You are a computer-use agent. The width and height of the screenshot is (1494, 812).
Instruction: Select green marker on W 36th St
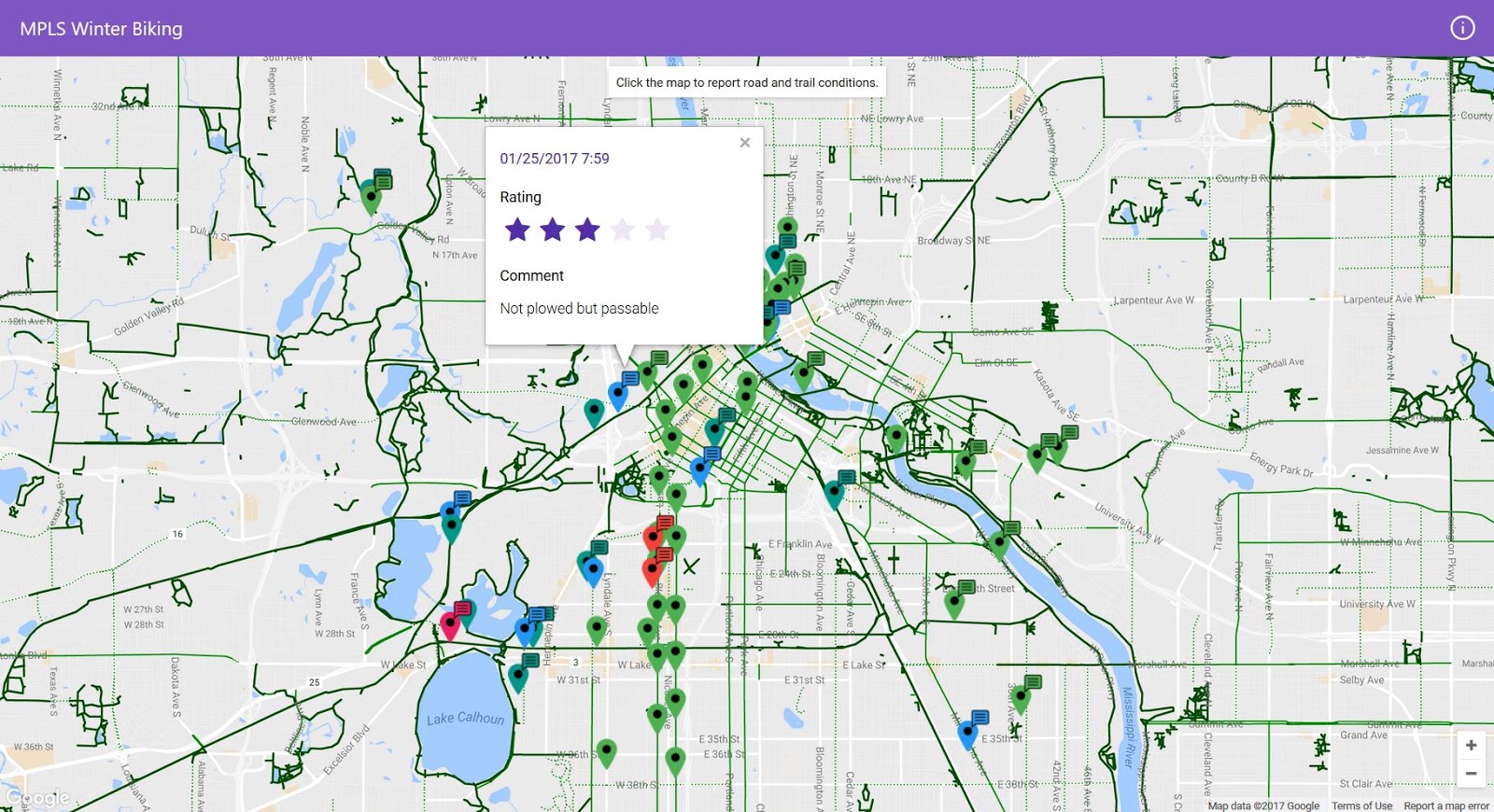tap(607, 753)
